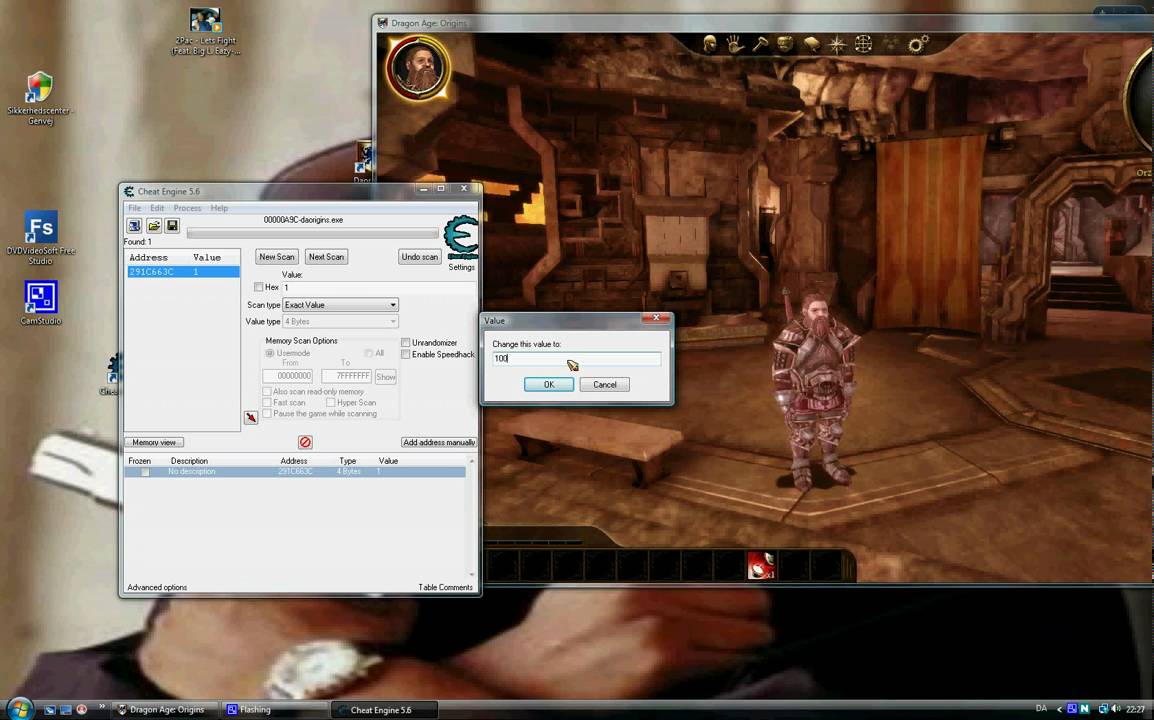Click the dwarf character portrait

[x=418, y=68]
